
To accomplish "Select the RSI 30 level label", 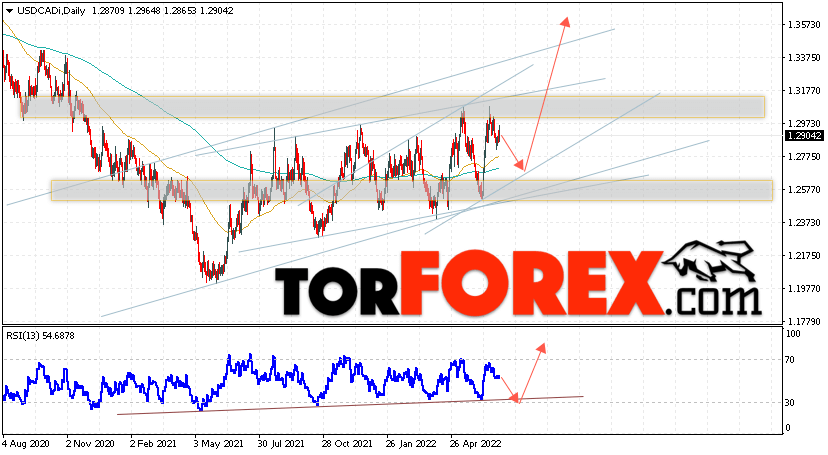I will (x=789, y=403).
